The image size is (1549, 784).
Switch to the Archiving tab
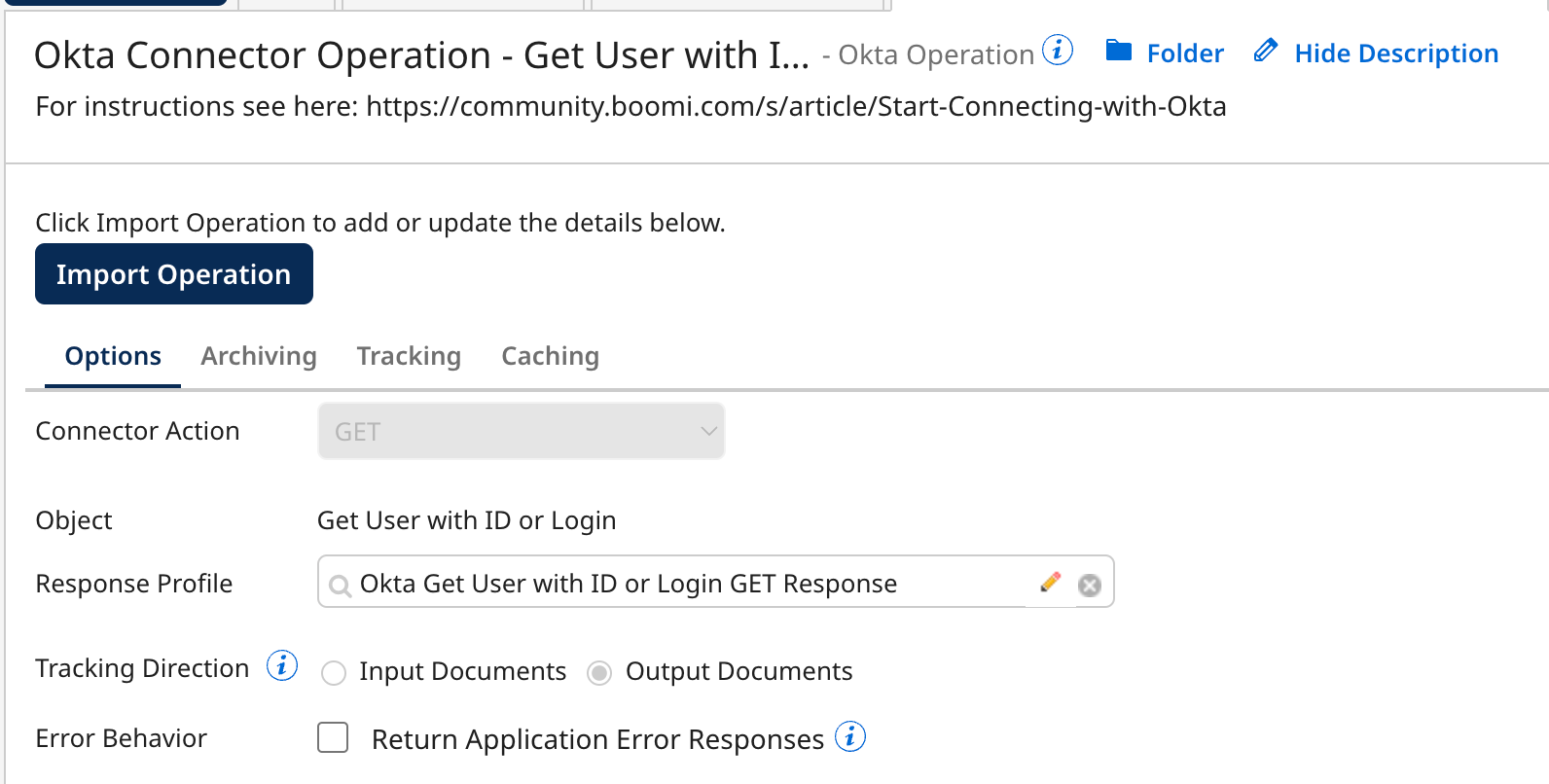[x=259, y=356]
